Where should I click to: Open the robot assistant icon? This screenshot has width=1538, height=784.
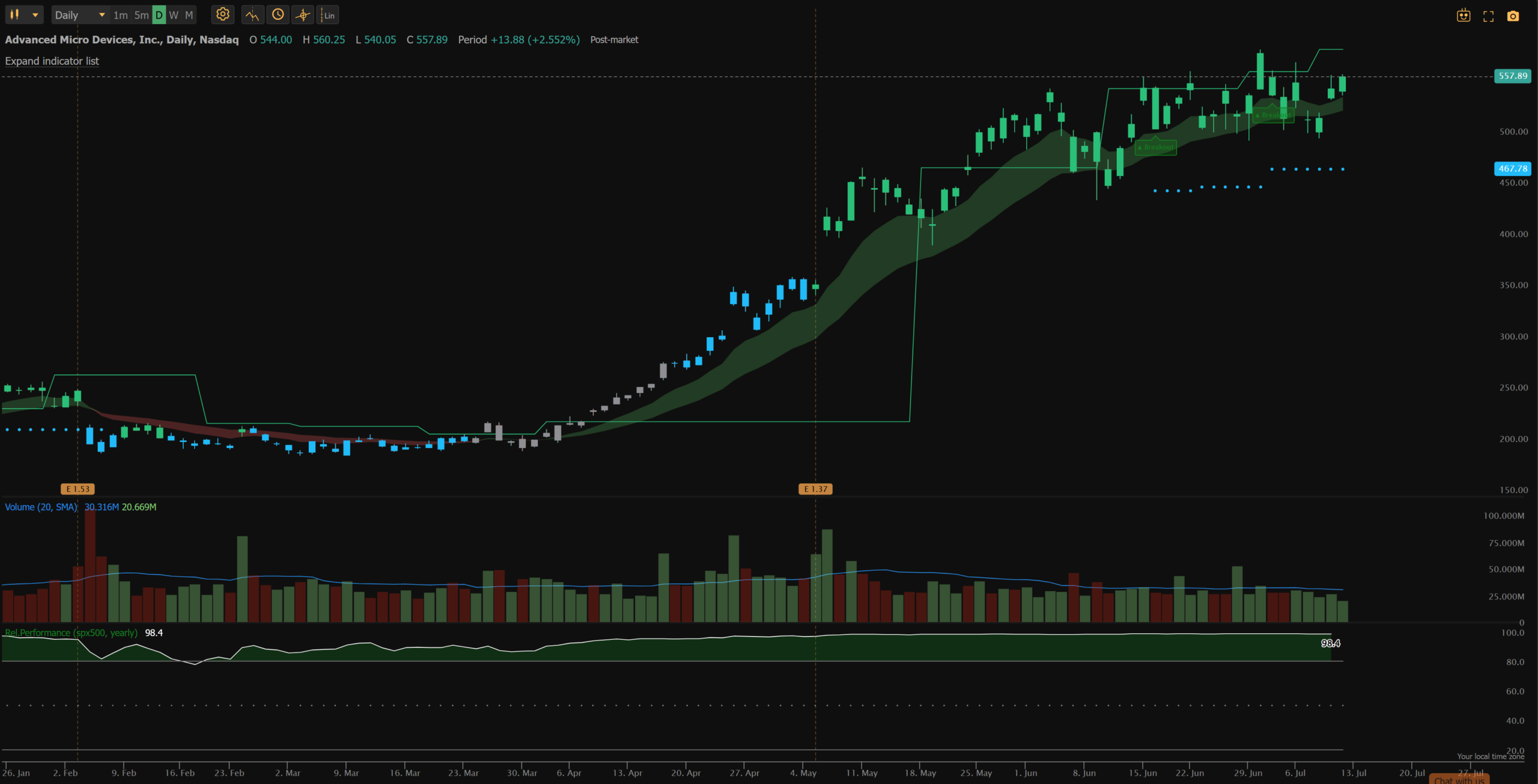(x=1464, y=16)
